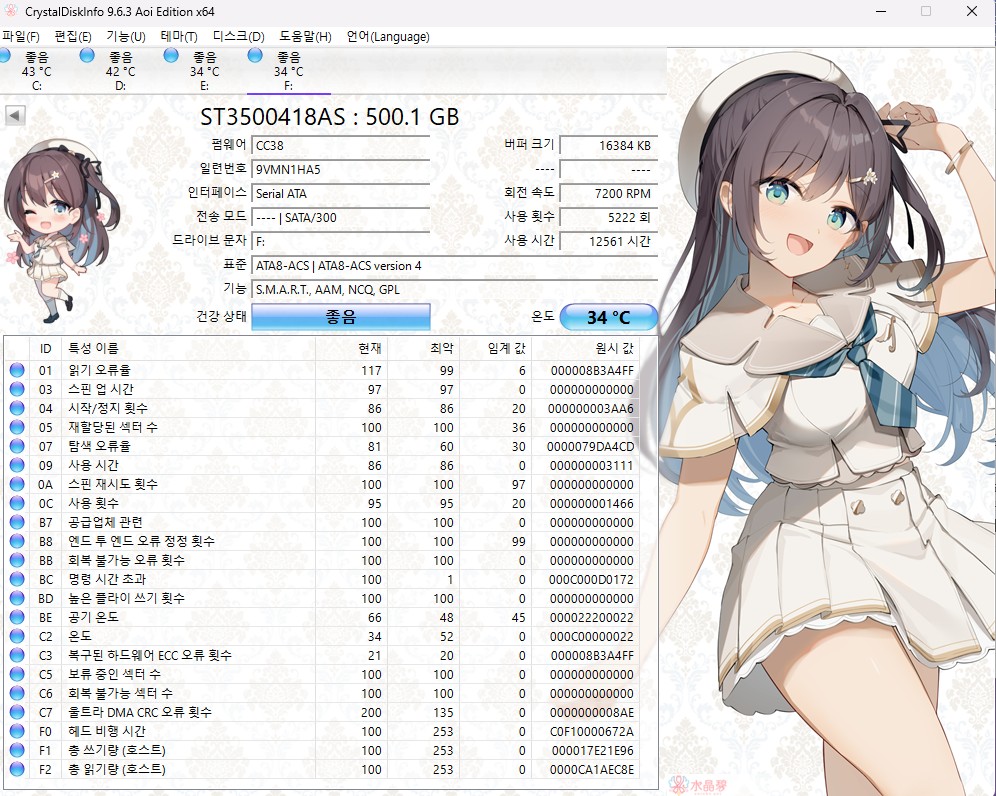Open the 기능(U) menu
The image size is (996, 796).
[x=126, y=36]
